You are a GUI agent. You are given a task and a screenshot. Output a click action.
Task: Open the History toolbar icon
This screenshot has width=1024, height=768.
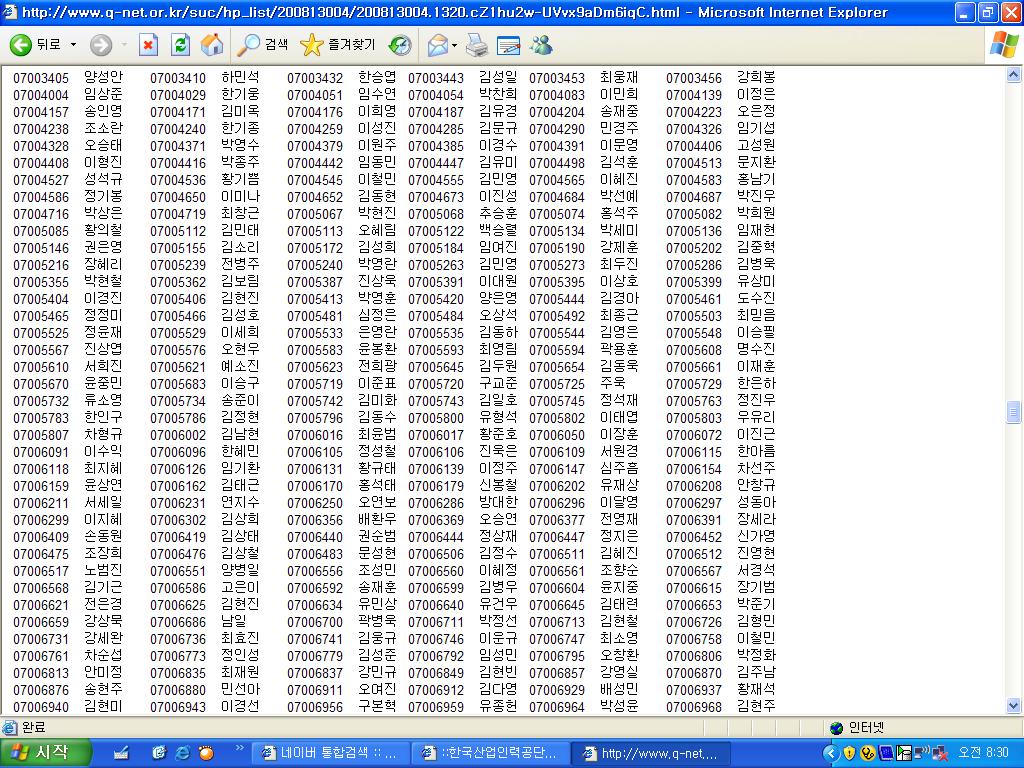point(400,45)
